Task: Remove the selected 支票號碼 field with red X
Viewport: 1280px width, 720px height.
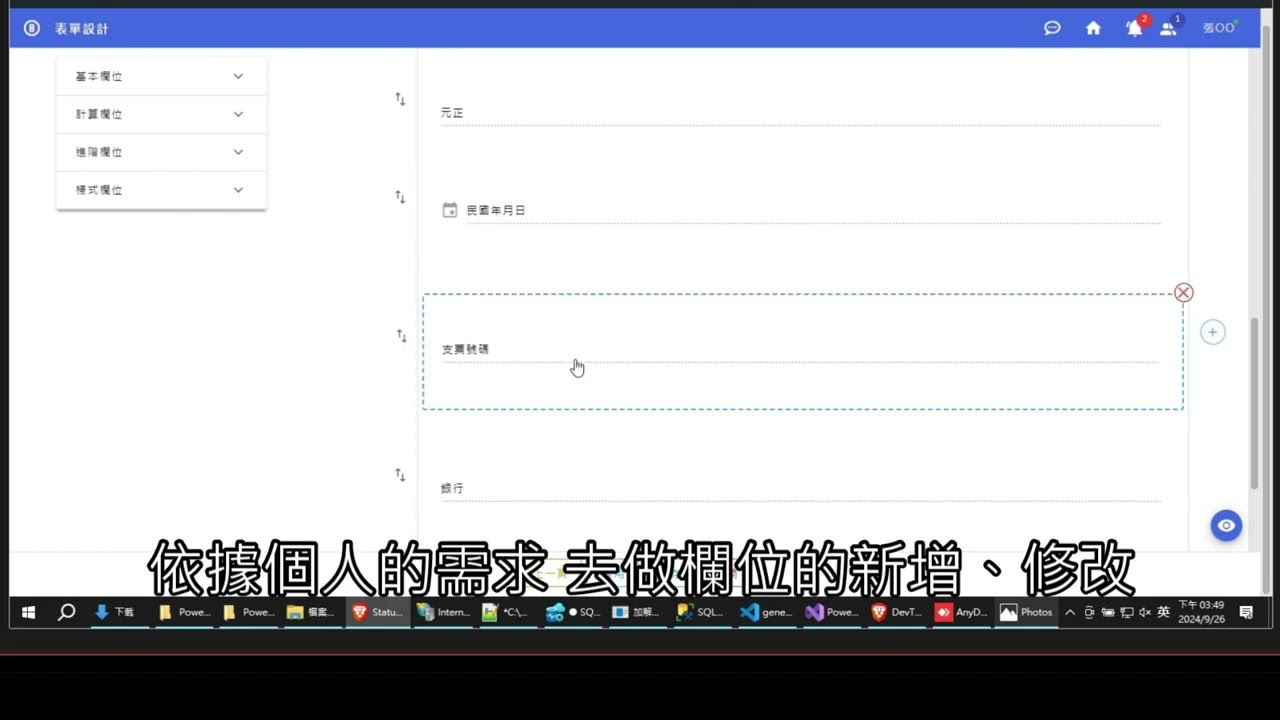Action: pos(1184,293)
